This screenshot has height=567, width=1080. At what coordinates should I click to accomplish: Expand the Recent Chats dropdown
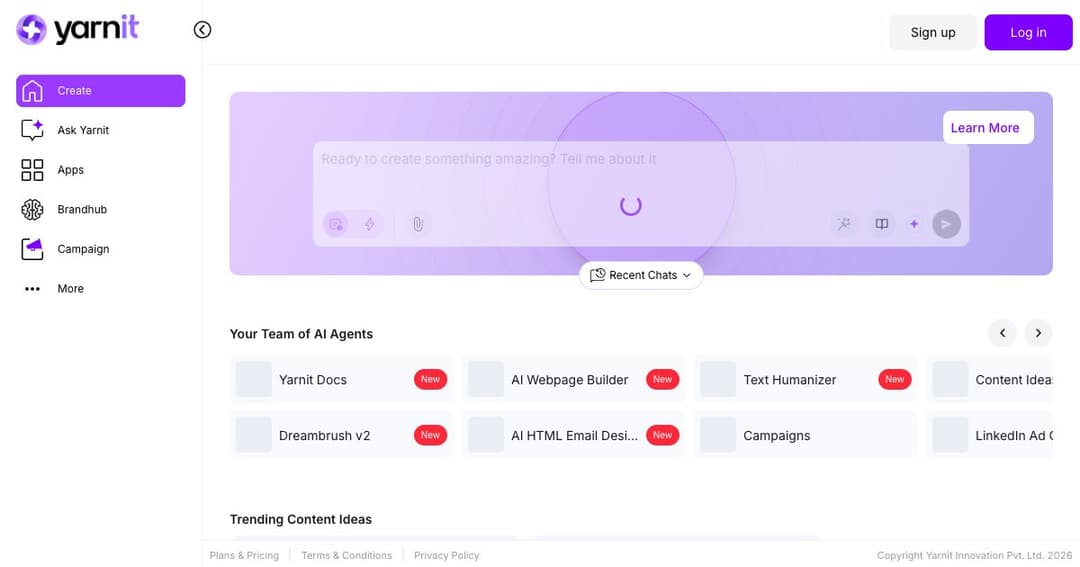(641, 275)
